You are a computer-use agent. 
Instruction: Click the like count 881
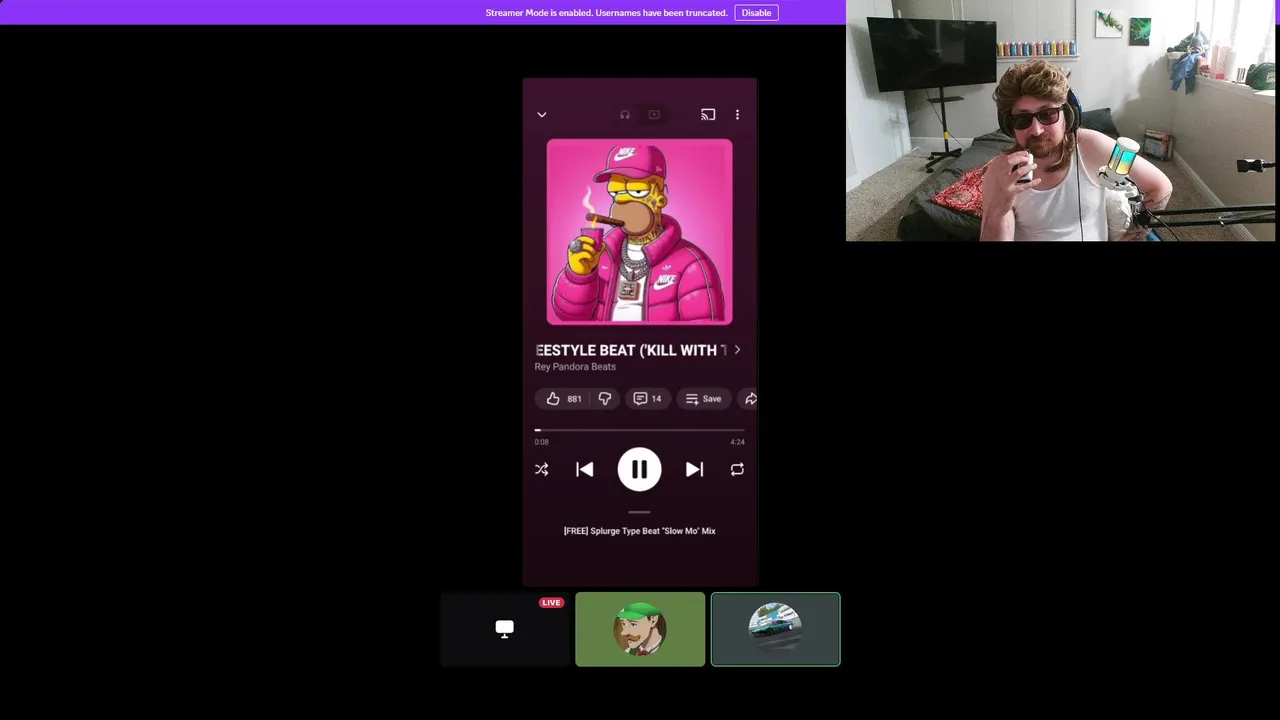pos(574,399)
